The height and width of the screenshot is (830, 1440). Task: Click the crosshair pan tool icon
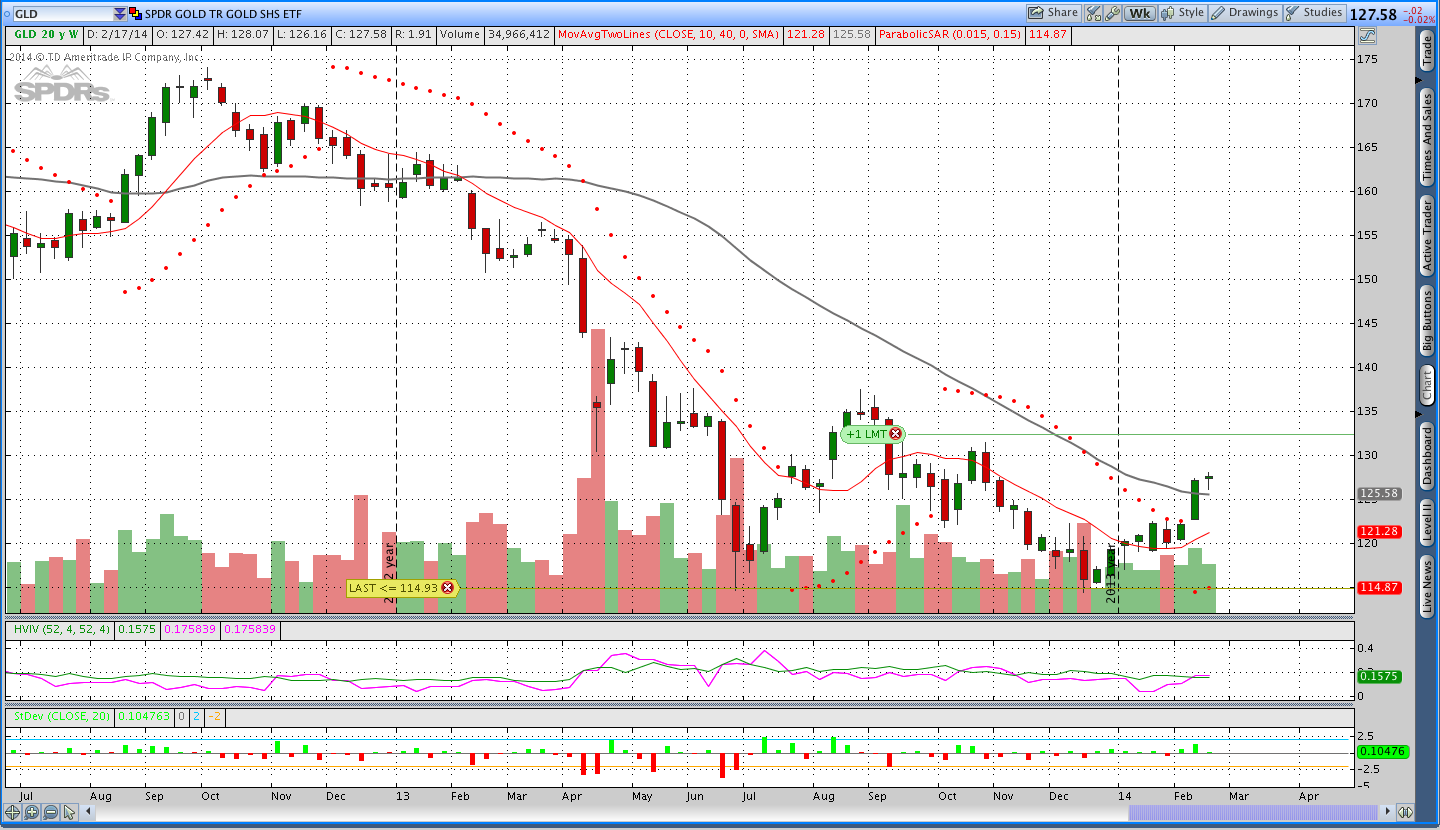coord(12,812)
